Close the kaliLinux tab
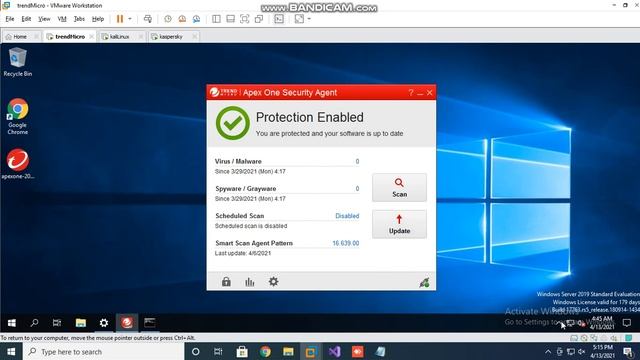This screenshot has width=640, height=360. [x=141, y=37]
